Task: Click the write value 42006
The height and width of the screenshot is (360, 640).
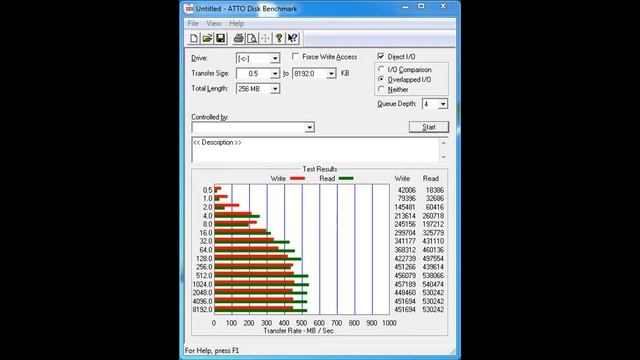Action: point(407,190)
